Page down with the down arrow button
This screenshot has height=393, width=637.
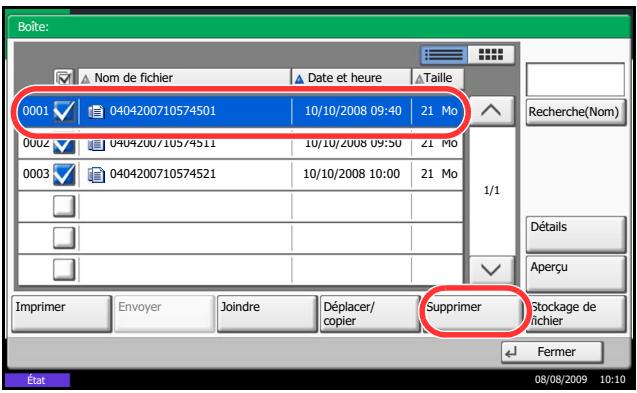(491, 269)
